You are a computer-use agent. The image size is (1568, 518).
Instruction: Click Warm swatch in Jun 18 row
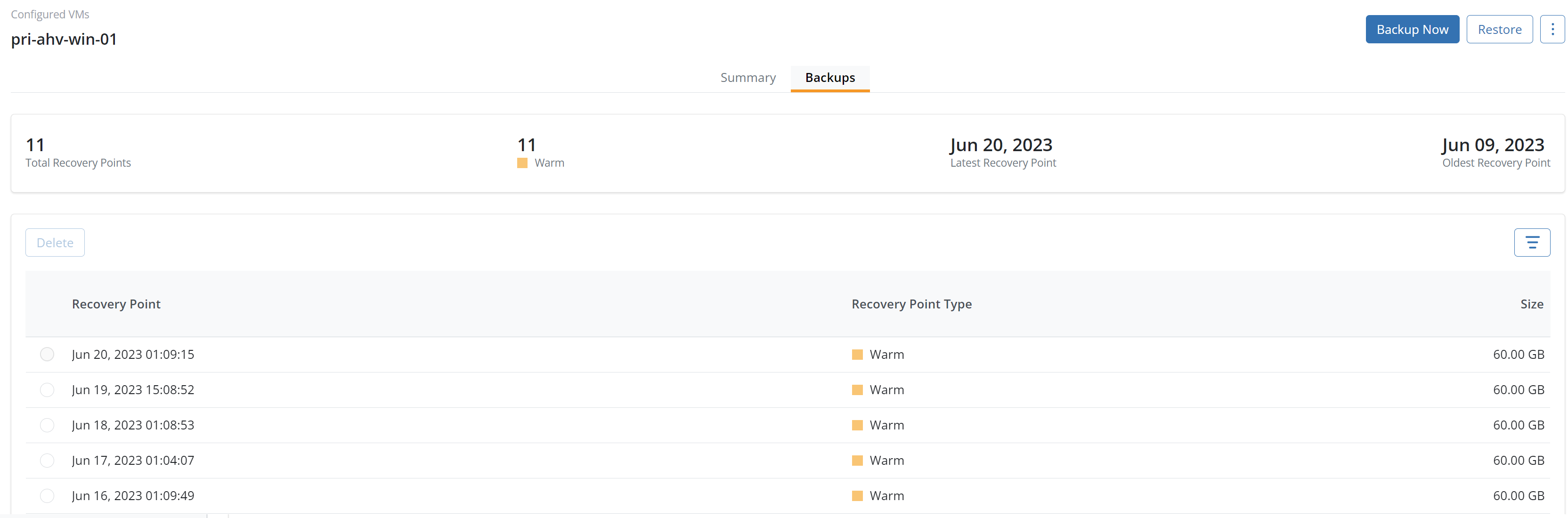(857, 426)
